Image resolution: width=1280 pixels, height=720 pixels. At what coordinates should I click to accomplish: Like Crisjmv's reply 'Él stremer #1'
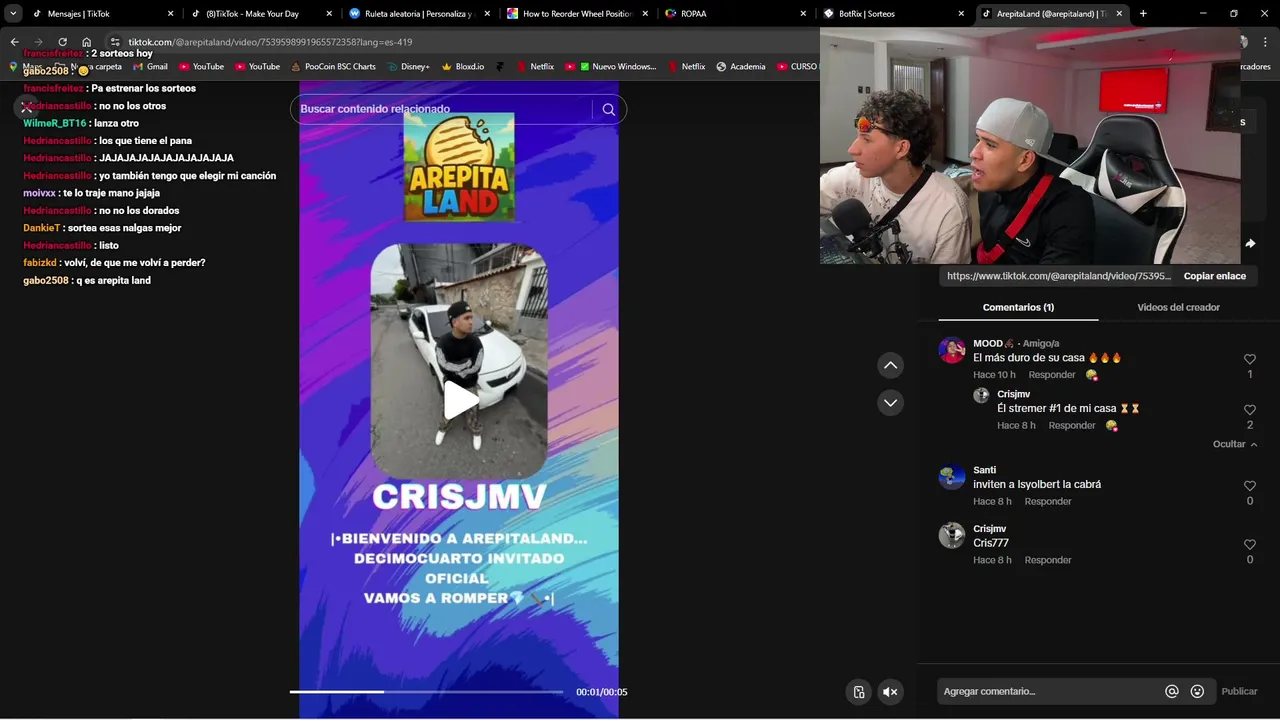(x=1250, y=410)
